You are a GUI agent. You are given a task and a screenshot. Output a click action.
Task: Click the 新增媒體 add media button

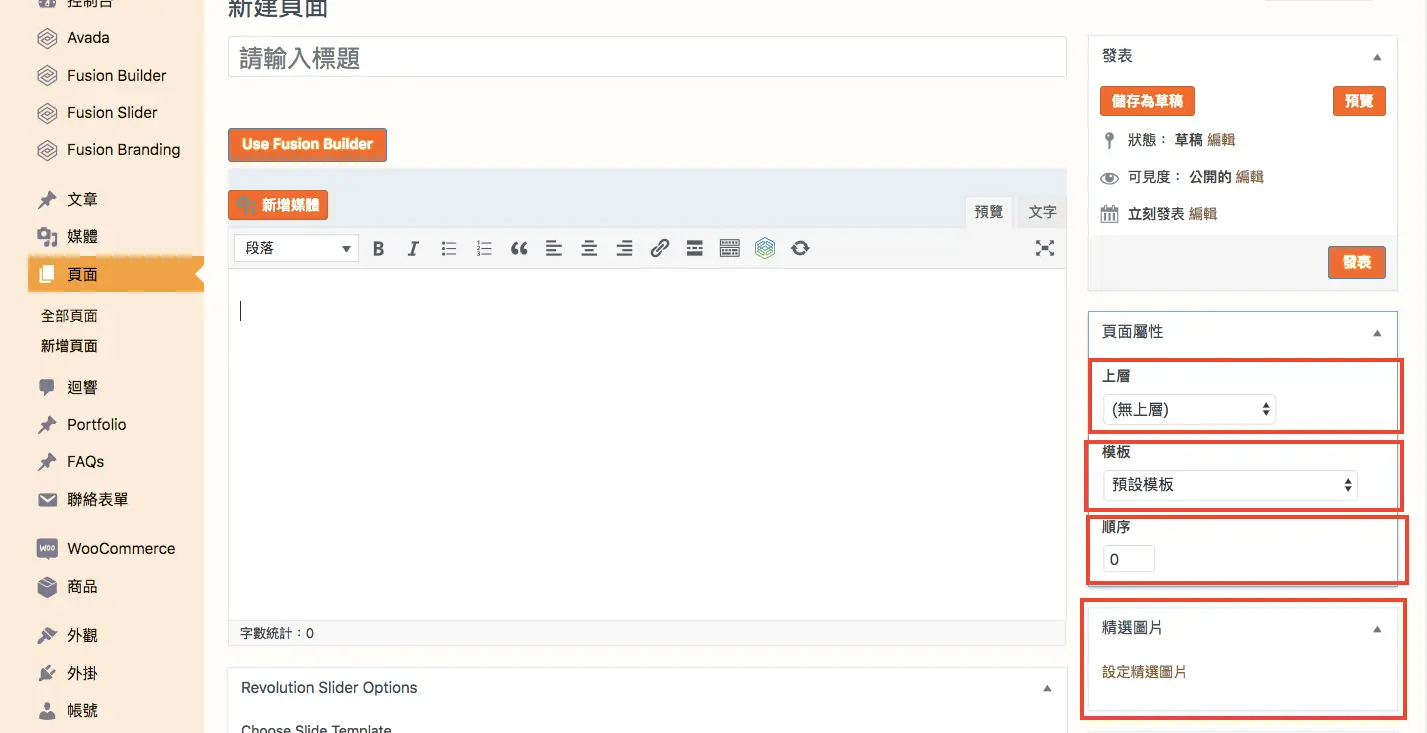pos(278,205)
